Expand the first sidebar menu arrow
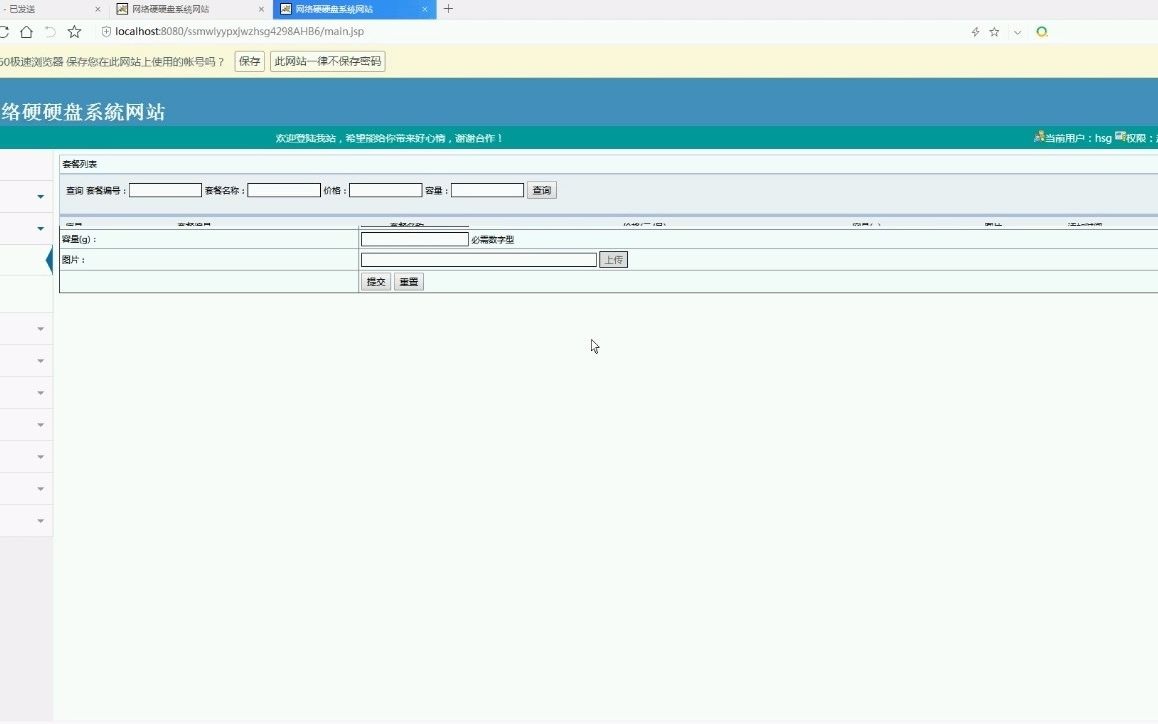This screenshot has width=1158, height=724. point(40,196)
